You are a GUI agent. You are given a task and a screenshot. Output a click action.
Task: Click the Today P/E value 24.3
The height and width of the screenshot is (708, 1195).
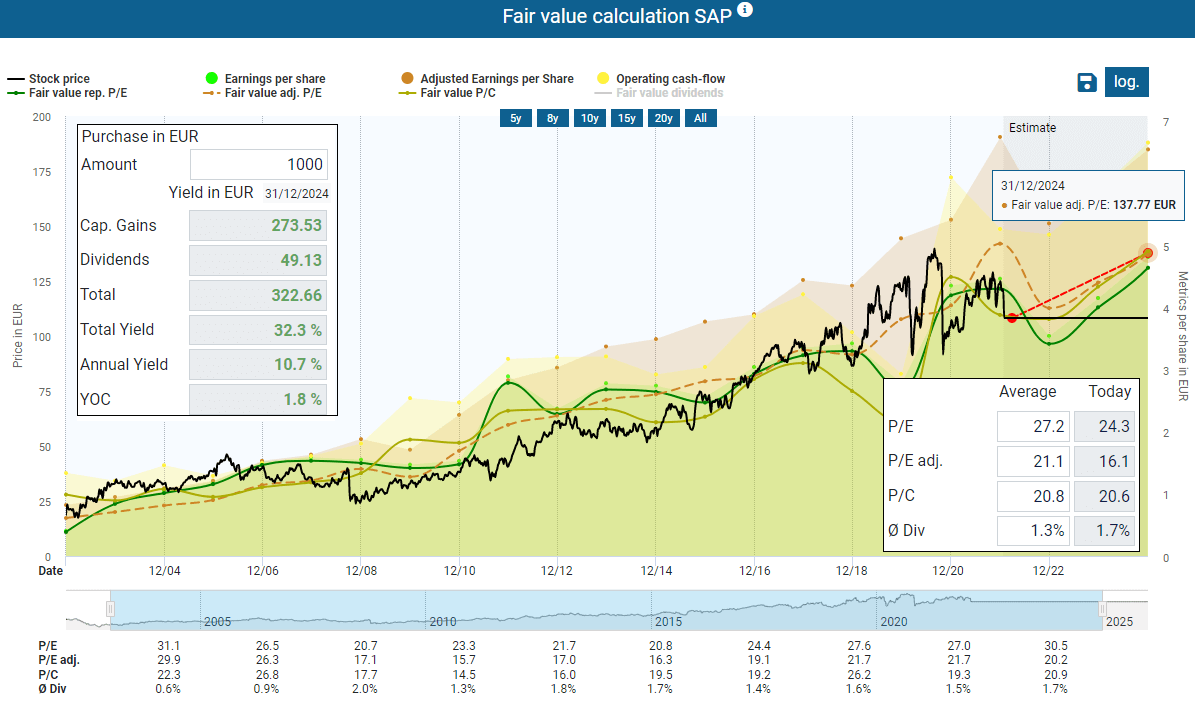tap(1104, 427)
